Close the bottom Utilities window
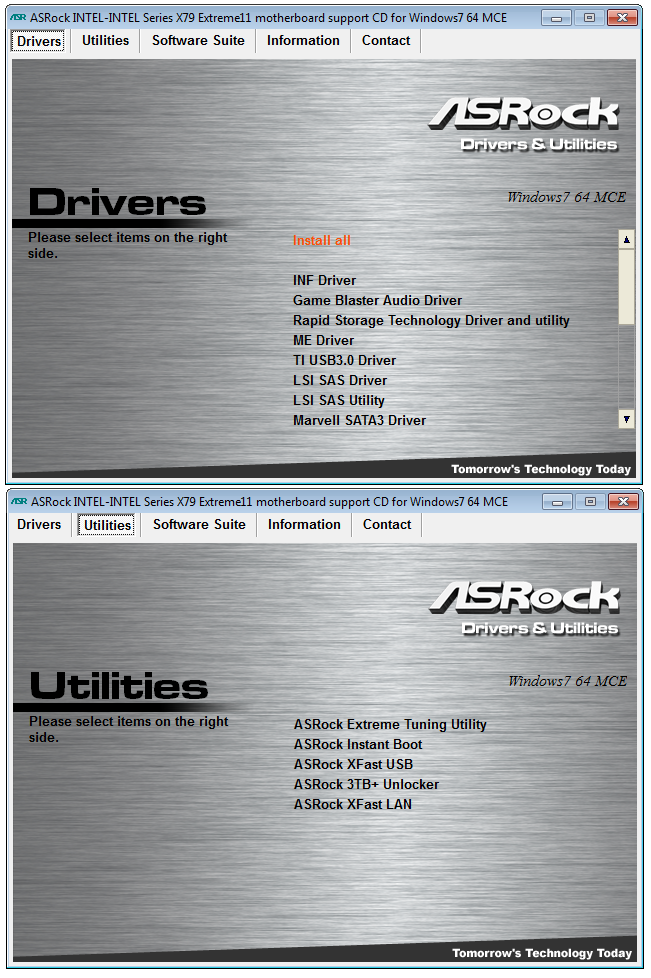The width and height of the screenshot is (651, 978). click(x=623, y=501)
